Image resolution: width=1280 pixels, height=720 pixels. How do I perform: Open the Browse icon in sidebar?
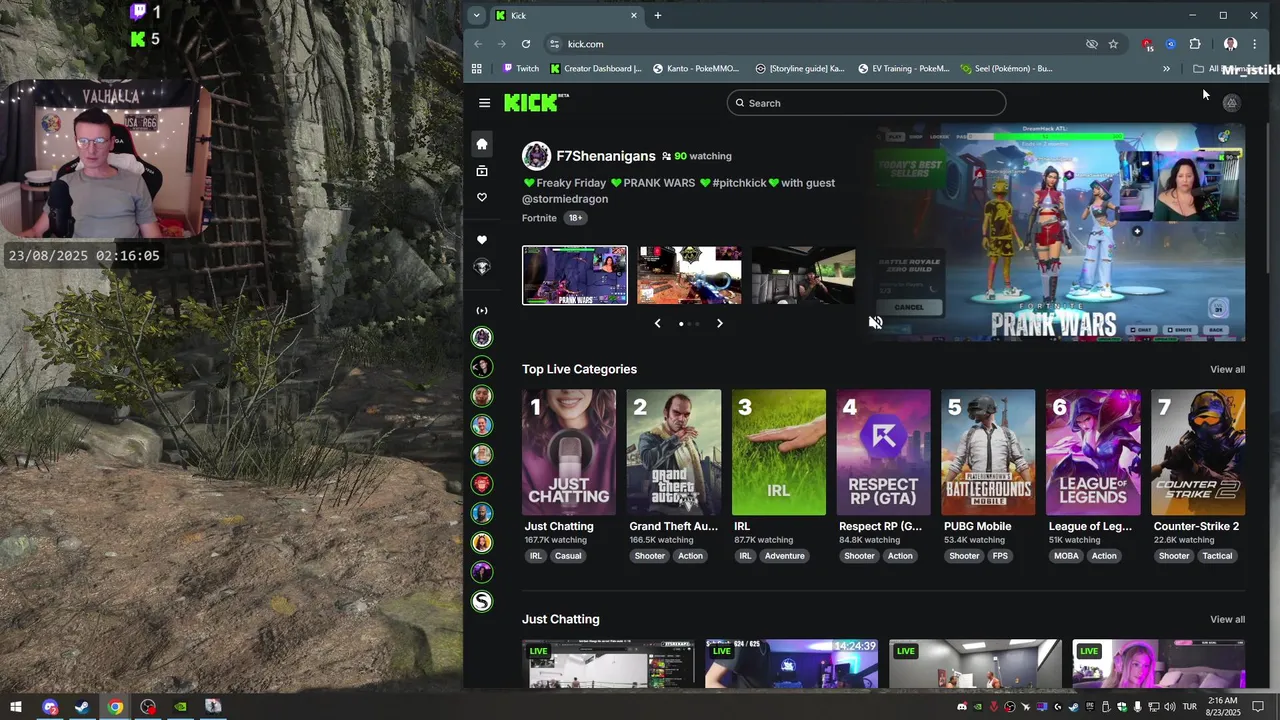482,171
